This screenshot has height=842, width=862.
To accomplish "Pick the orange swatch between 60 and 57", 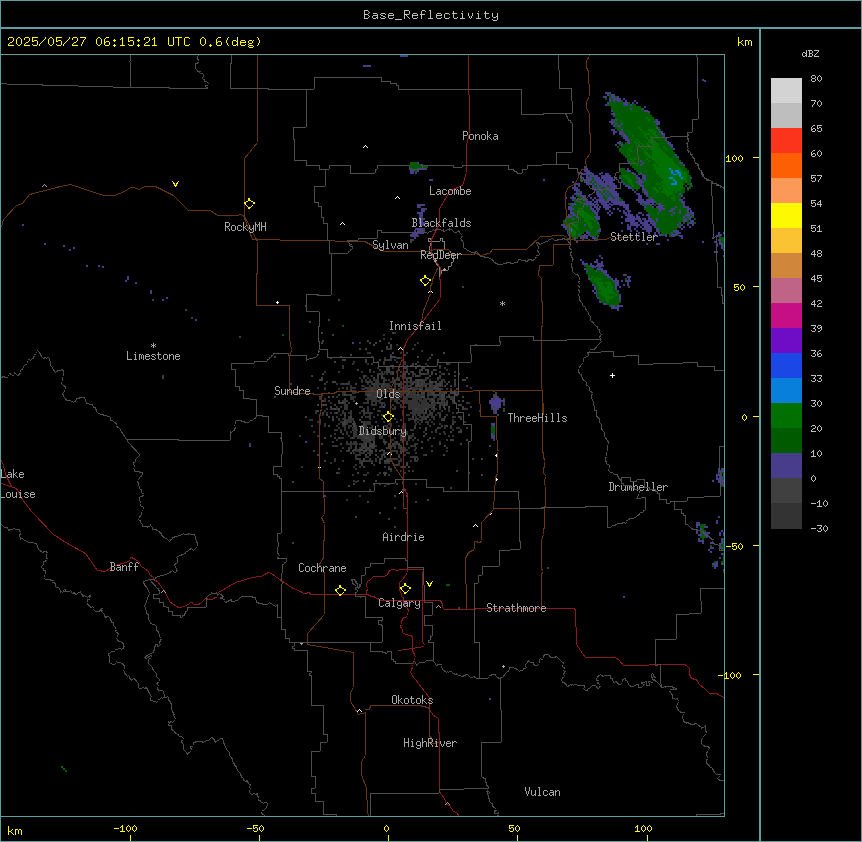I will pyautogui.click(x=786, y=165).
